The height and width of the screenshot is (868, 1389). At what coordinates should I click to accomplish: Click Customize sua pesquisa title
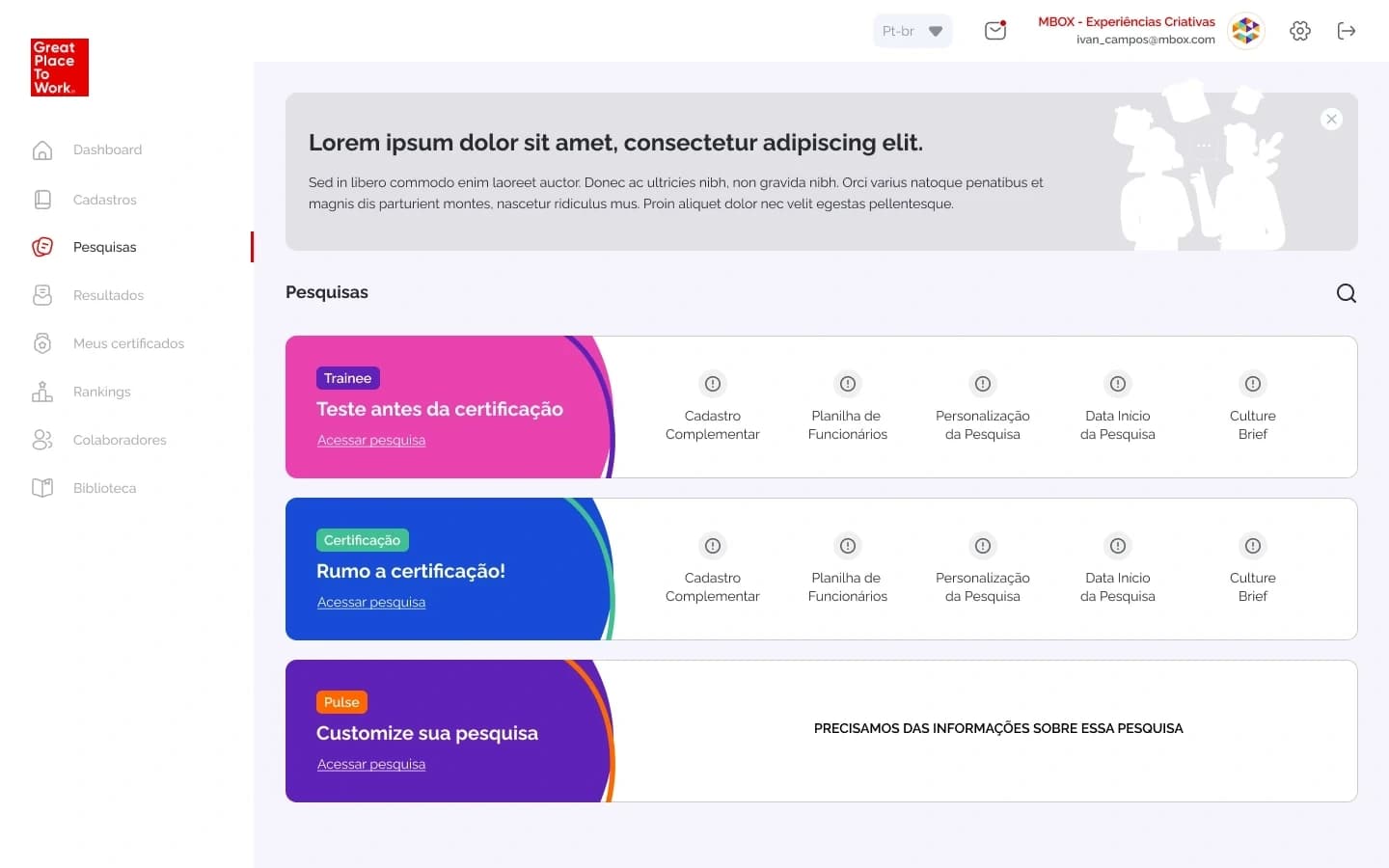[427, 733]
